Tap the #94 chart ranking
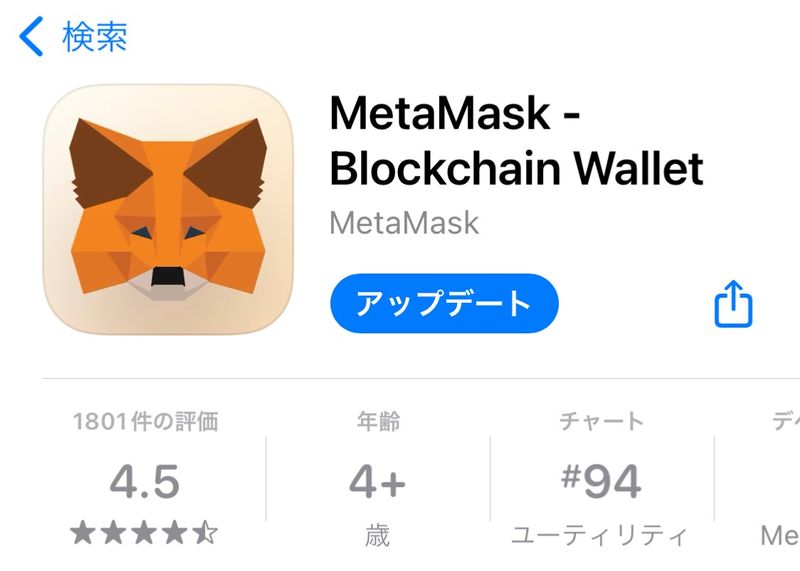This screenshot has width=800, height=571. (601, 481)
